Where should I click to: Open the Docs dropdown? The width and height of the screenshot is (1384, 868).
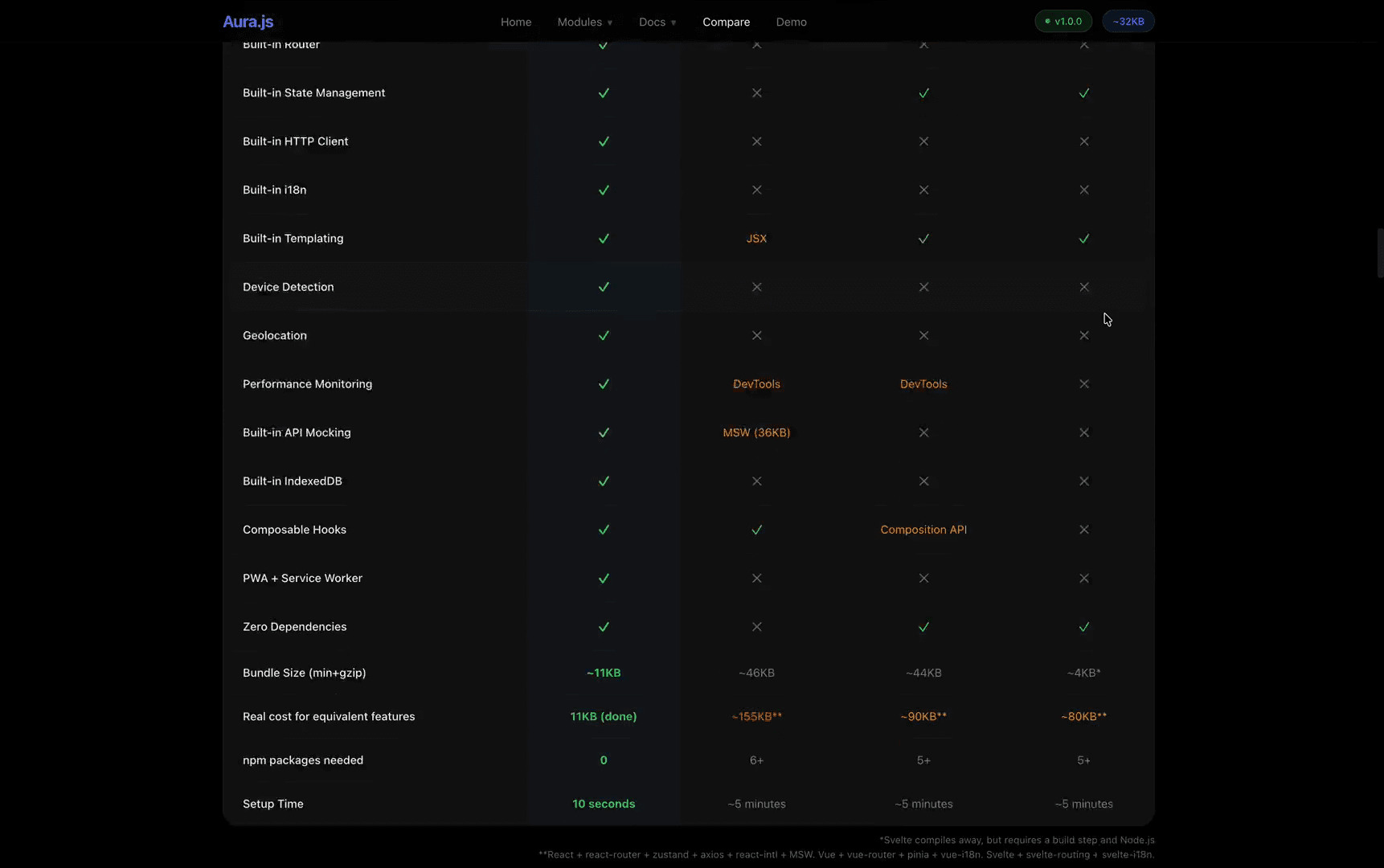coord(657,22)
